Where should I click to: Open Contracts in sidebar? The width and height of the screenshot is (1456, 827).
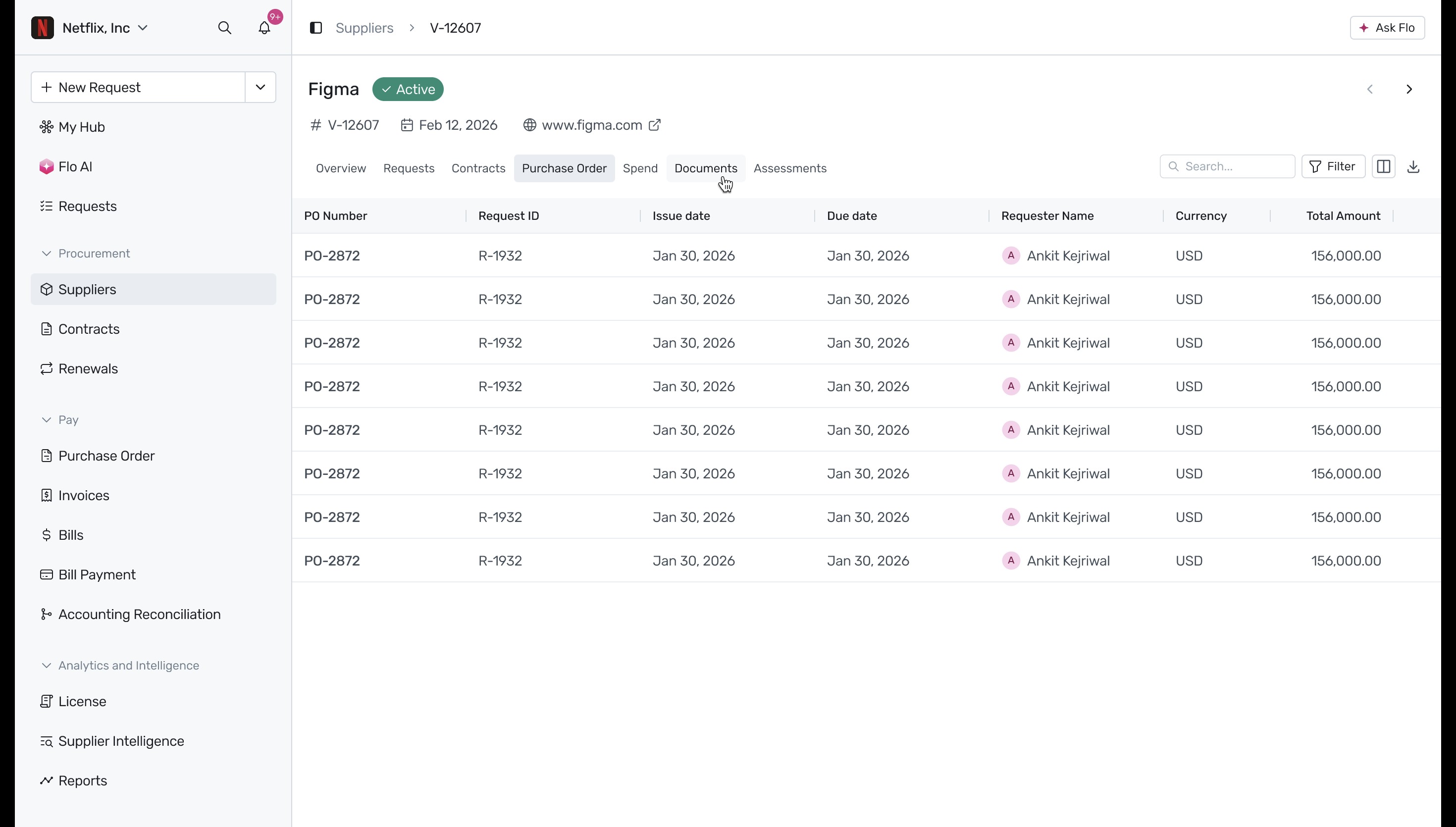pyautogui.click(x=154, y=329)
